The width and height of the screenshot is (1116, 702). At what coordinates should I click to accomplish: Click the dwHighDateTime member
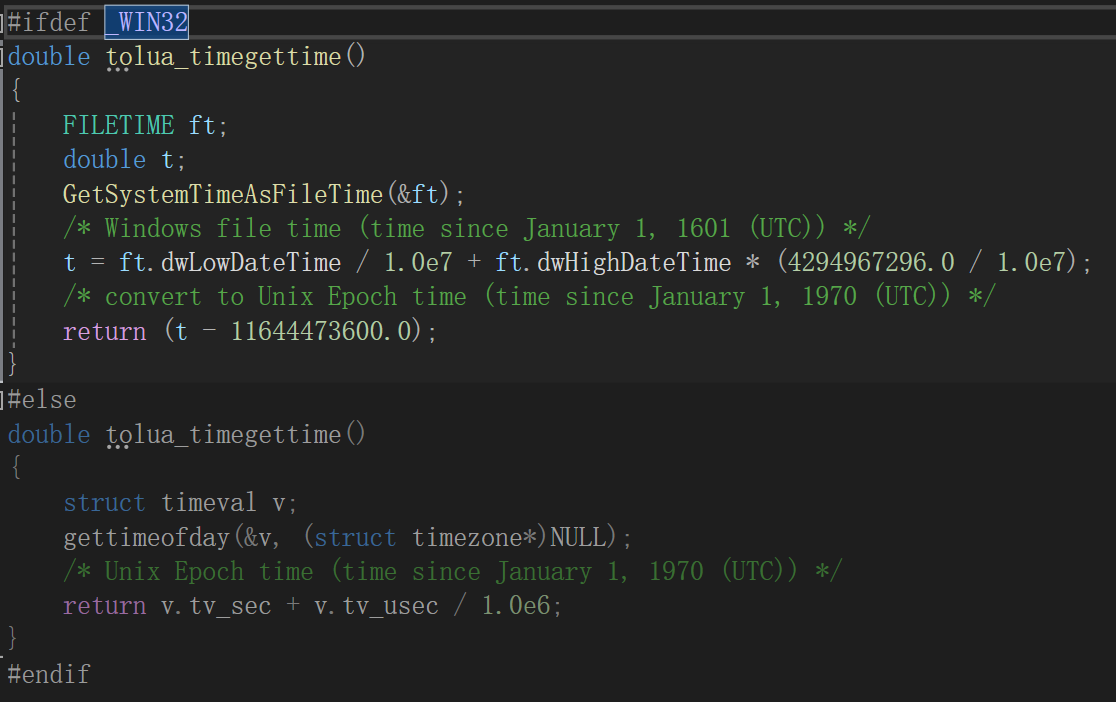coord(634,263)
